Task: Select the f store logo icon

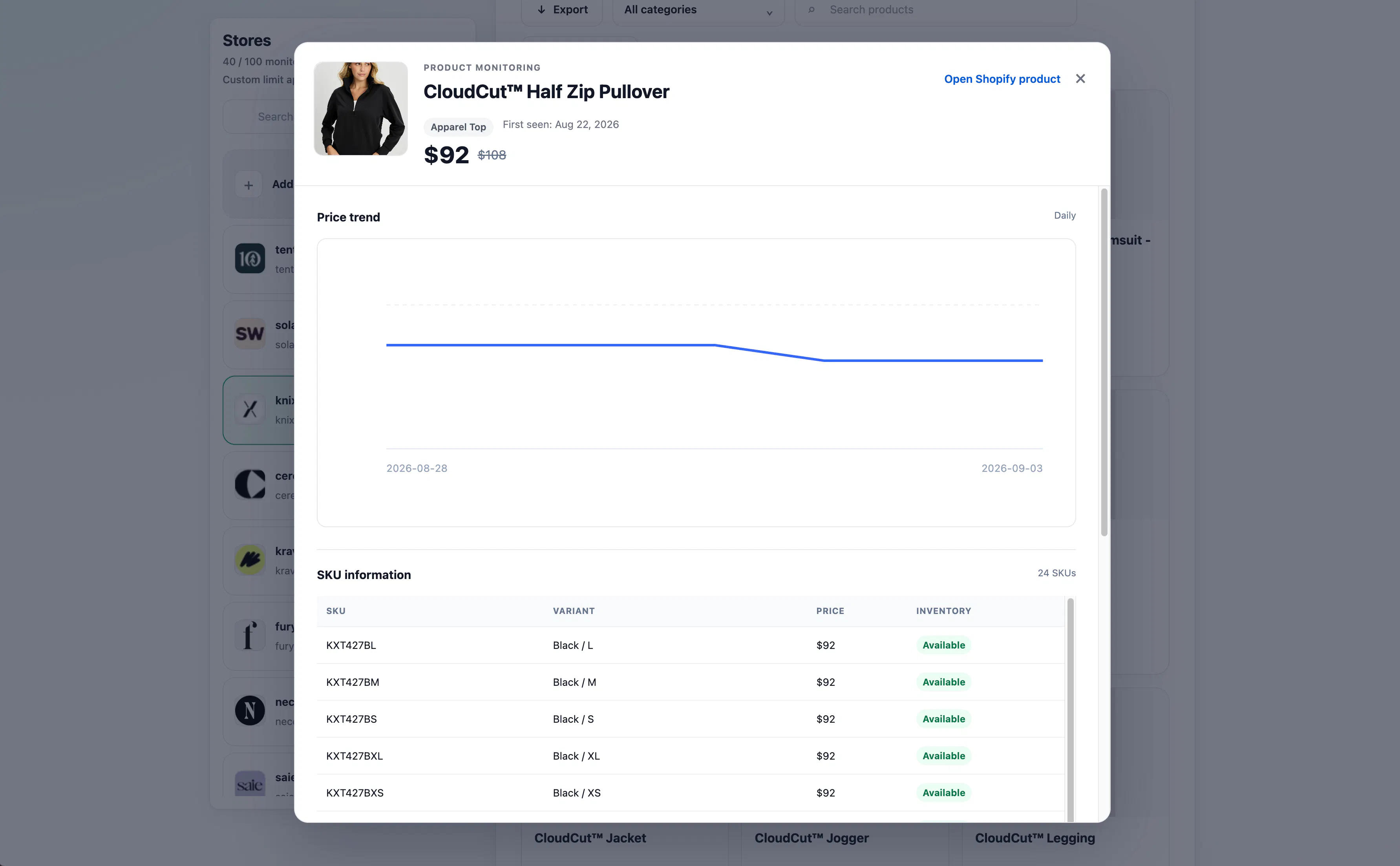Action: (250, 635)
